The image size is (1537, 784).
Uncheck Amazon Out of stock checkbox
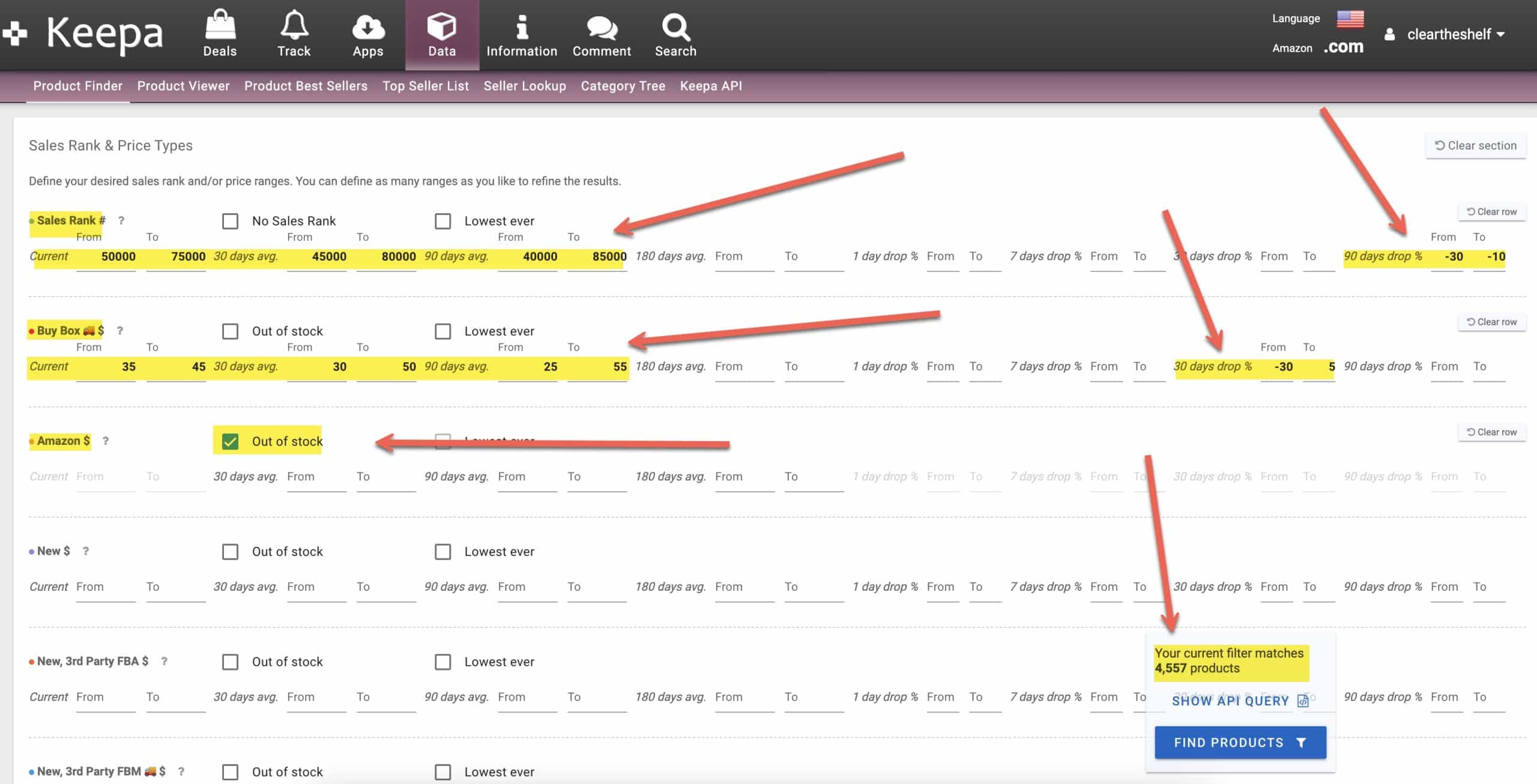point(230,441)
